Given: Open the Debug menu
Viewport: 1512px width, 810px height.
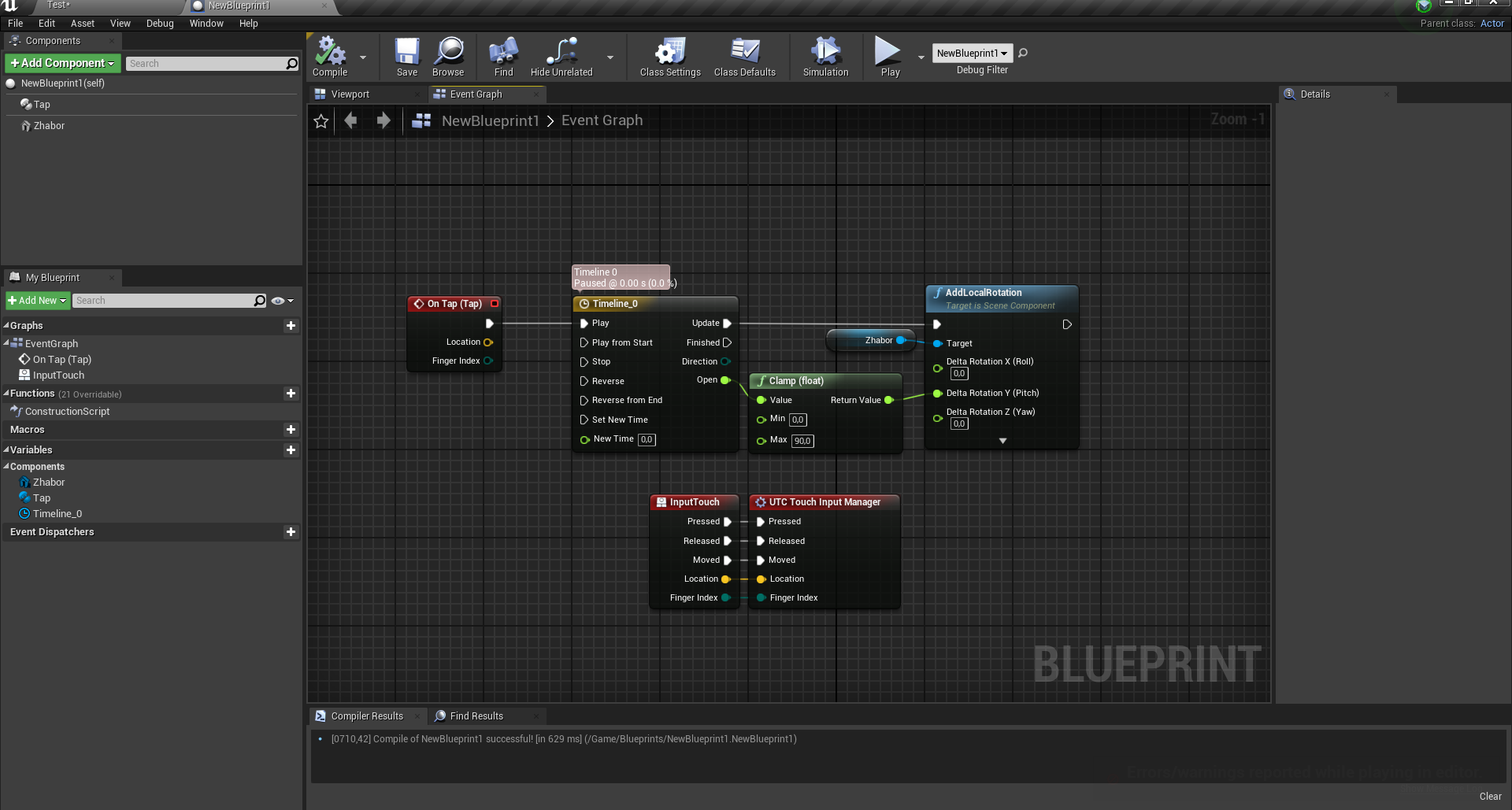Looking at the screenshot, I should tap(160, 24).
